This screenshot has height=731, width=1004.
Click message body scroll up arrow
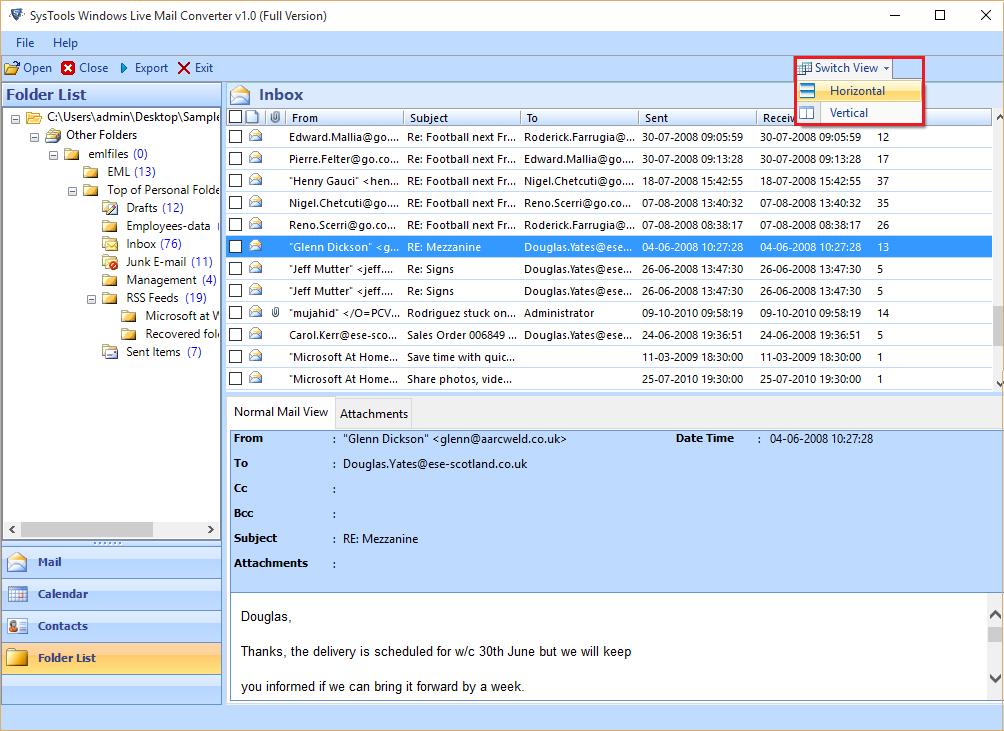[x=995, y=615]
